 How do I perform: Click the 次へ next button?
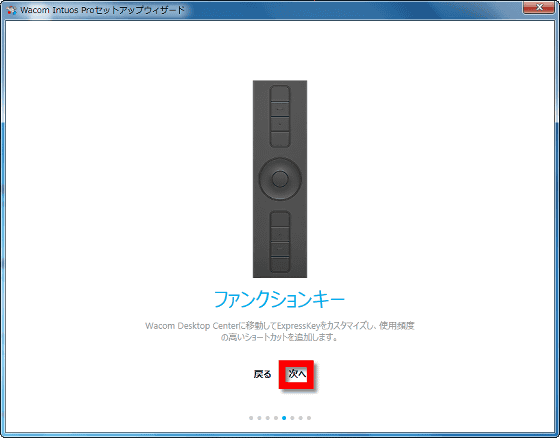[x=297, y=374]
